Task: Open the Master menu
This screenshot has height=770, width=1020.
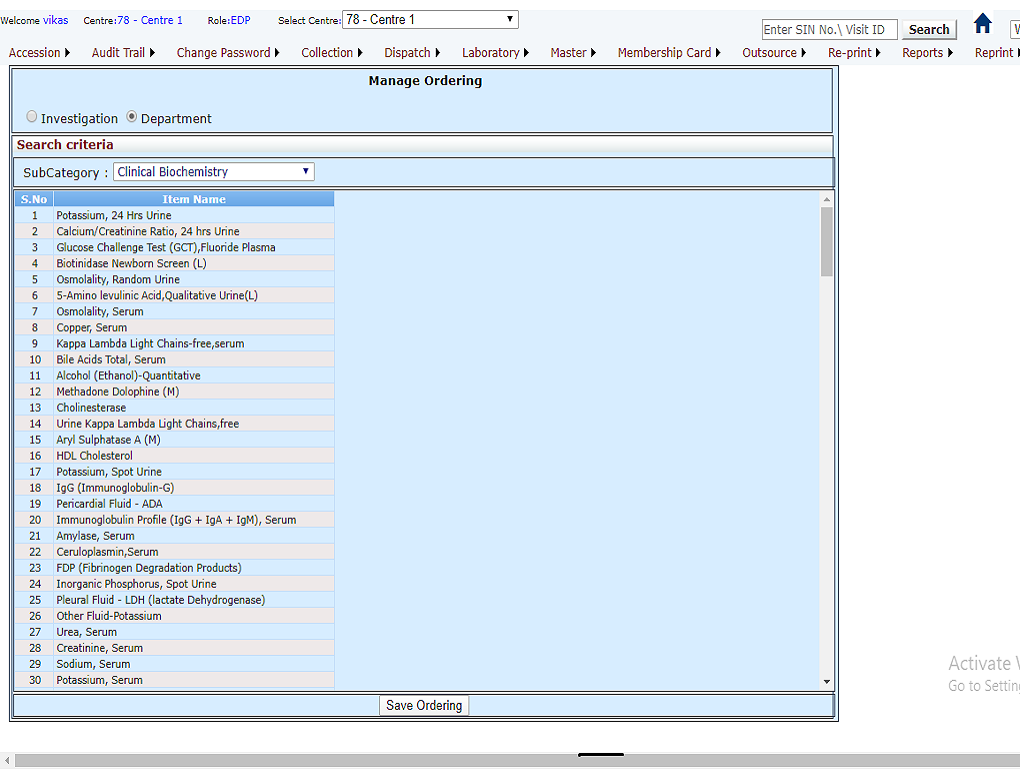Action: (572, 53)
